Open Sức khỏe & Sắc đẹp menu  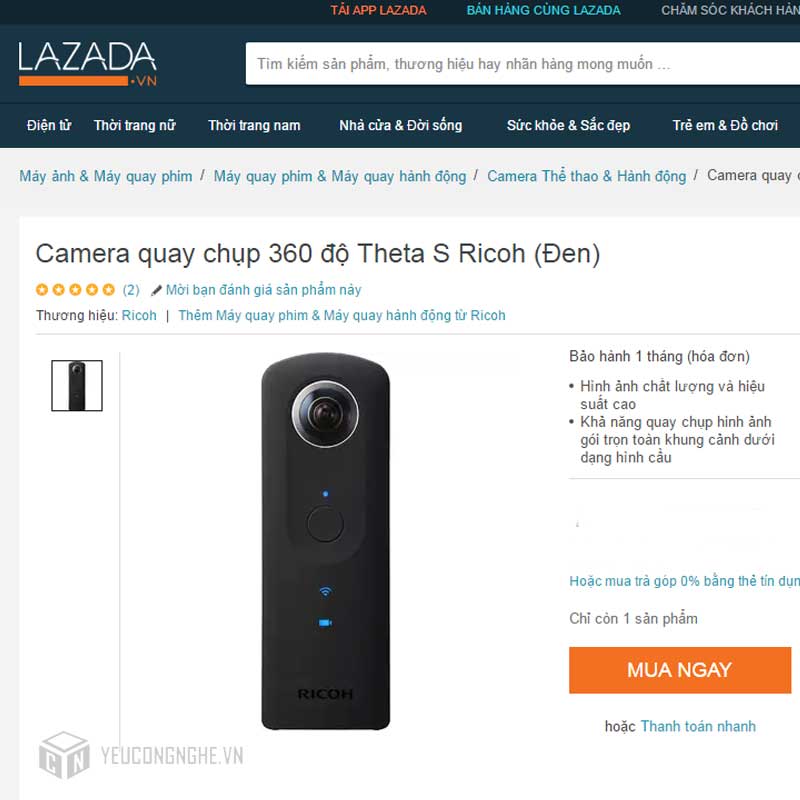(x=568, y=126)
